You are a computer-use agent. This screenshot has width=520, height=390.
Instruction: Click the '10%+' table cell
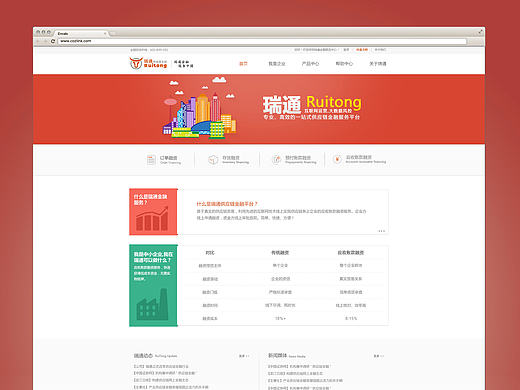pyautogui.click(x=280, y=318)
